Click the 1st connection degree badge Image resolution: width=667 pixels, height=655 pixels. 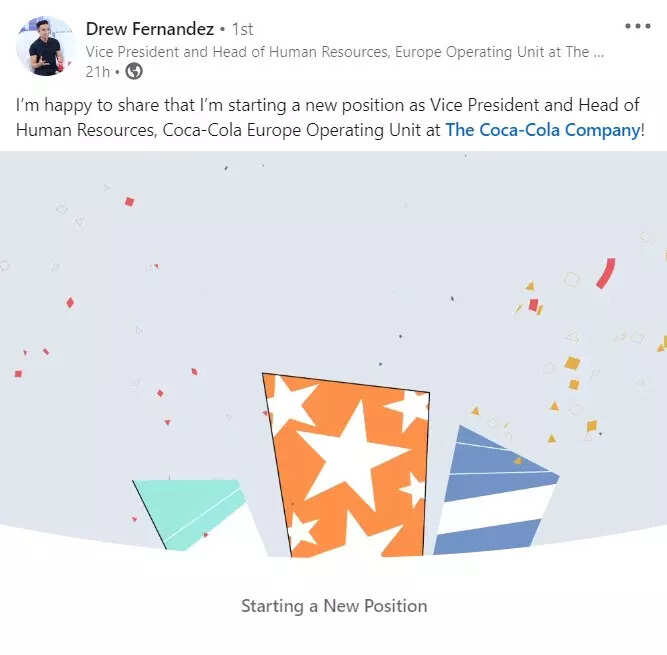243,29
